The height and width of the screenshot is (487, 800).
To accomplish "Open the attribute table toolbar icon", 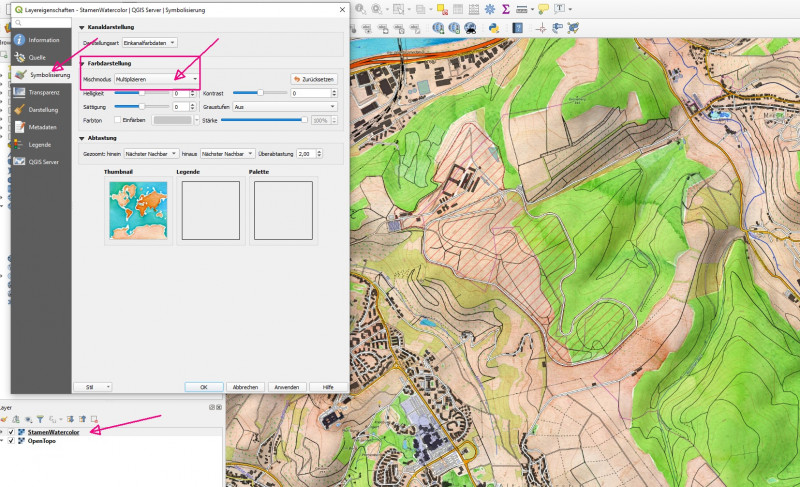I will (457, 9).
